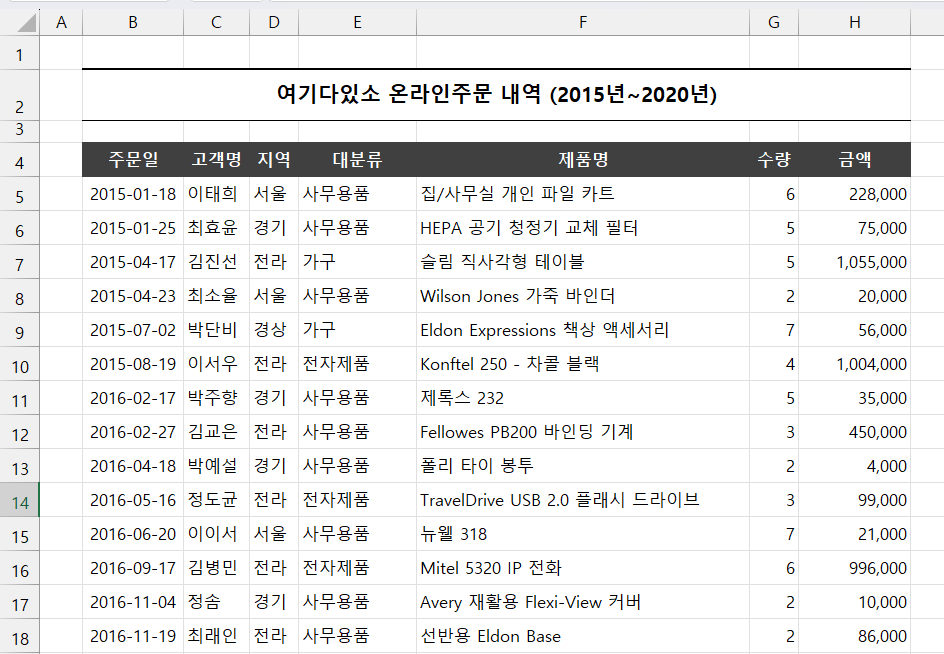Click the 지역 header cell
The height and width of the screenshot is (654, 944).
(274, 160)
